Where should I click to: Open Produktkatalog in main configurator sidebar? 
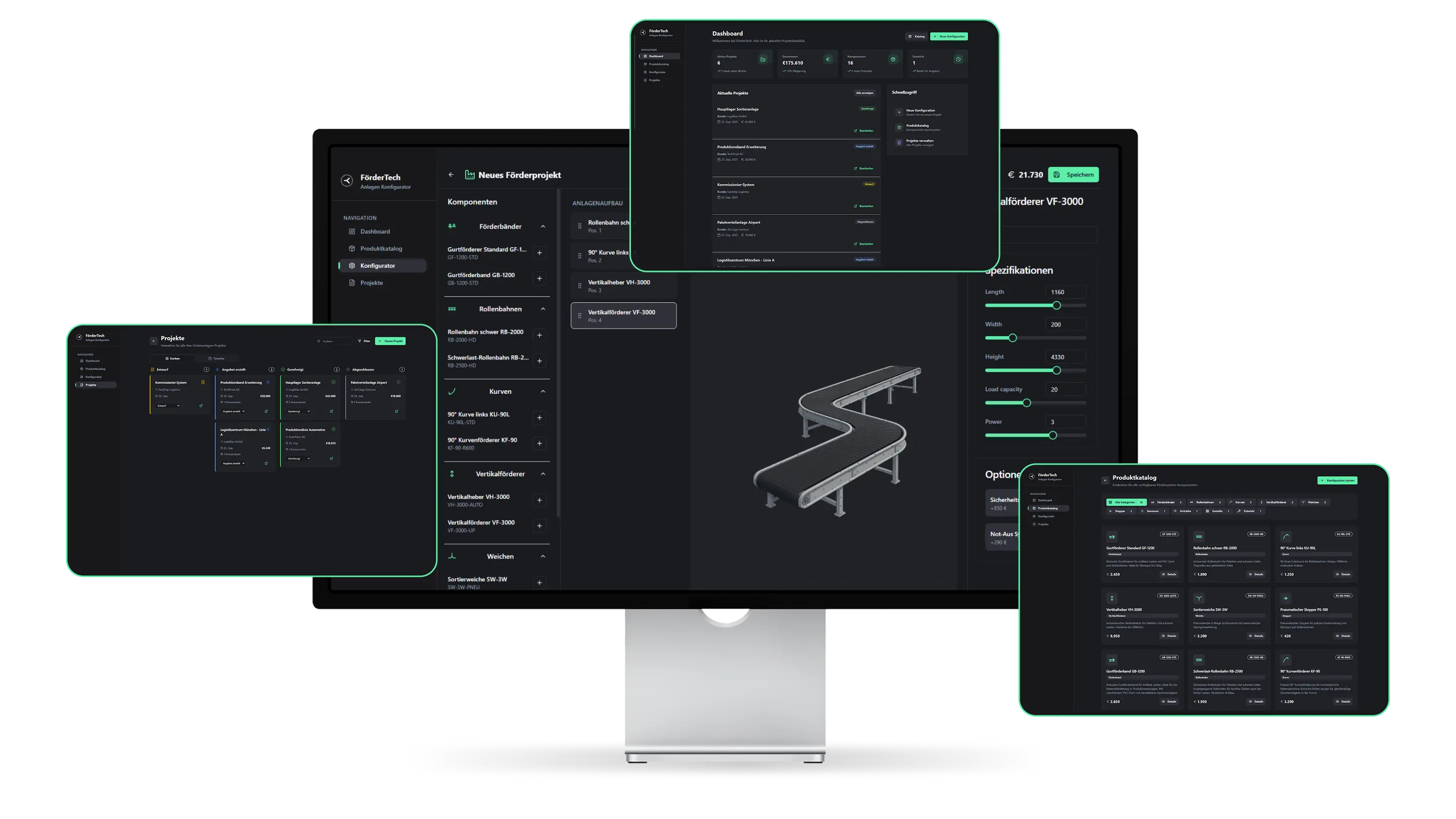[381, 249]
